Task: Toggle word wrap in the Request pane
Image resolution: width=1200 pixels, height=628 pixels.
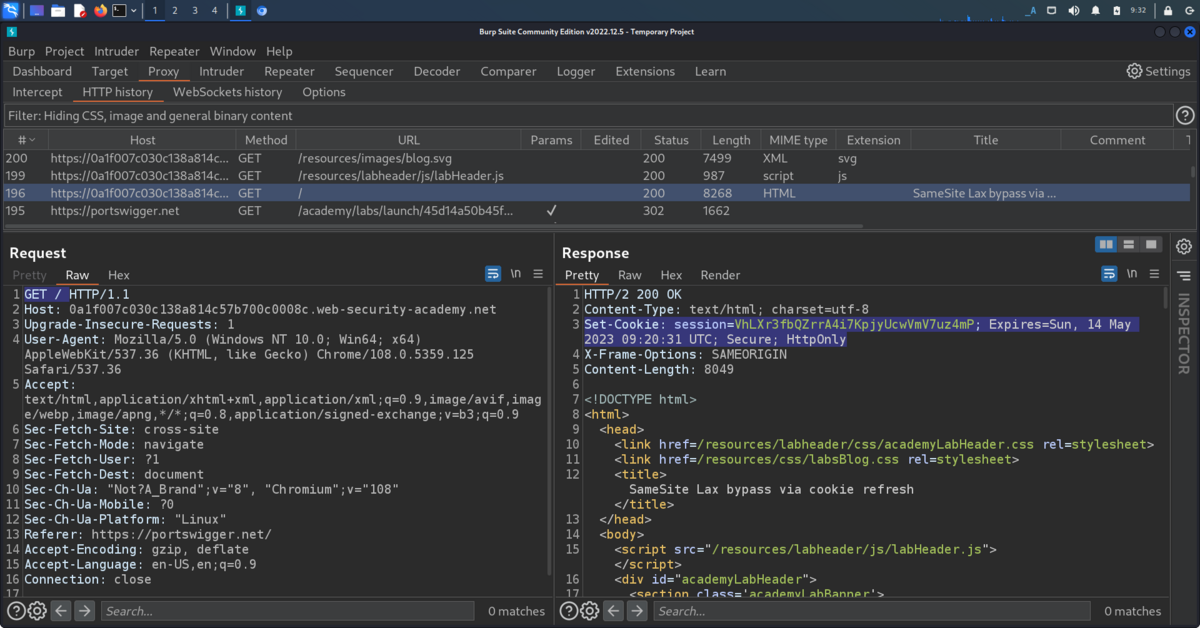Action: [x=493, y=274]
